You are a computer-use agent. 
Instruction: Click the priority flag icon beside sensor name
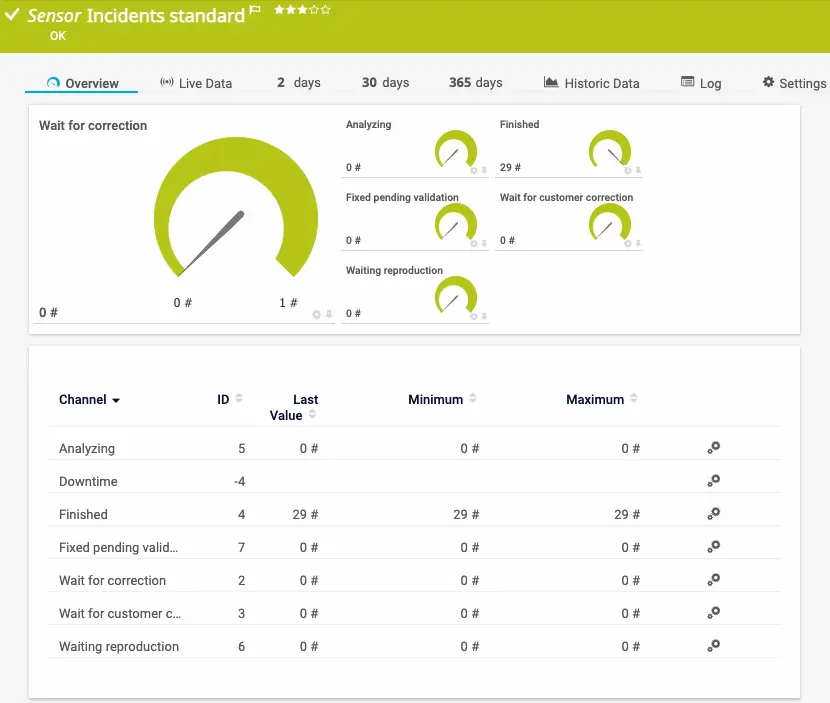click(x=255, y=12)
